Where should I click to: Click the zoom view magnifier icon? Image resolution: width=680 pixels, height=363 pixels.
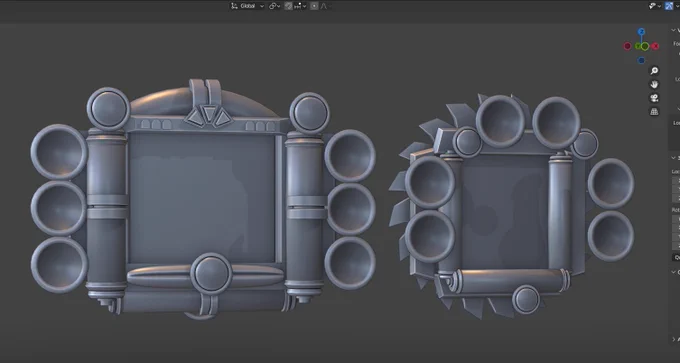(654, 71)
